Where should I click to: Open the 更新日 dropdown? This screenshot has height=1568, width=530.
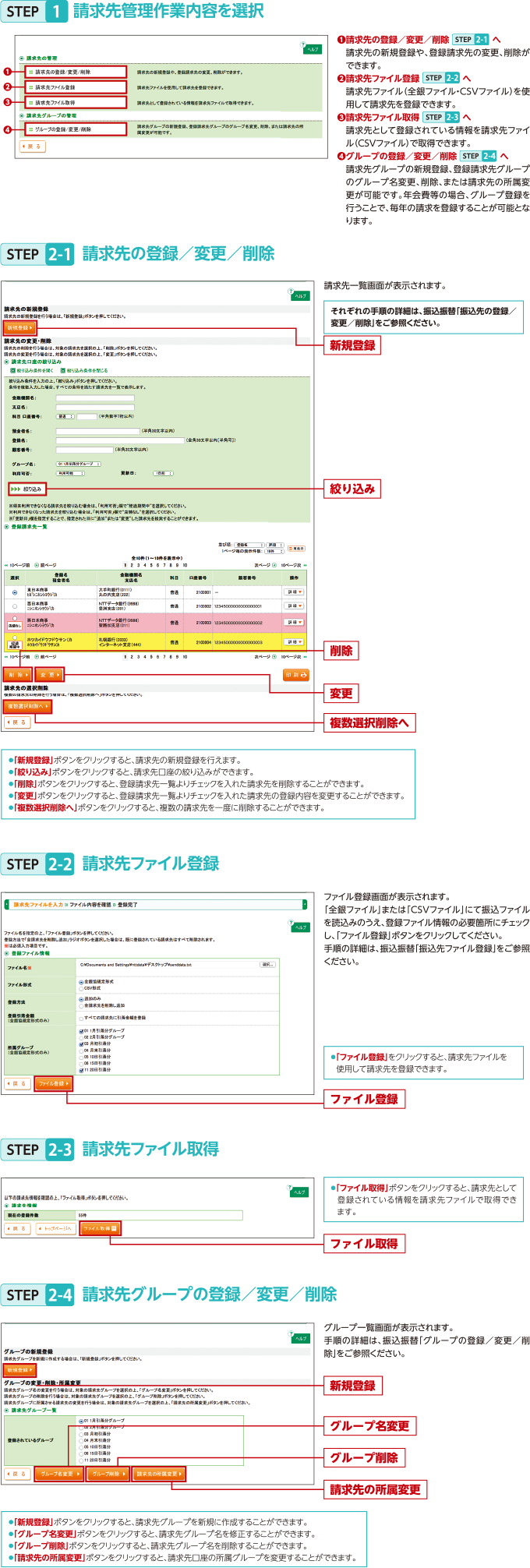coord(163,473)
